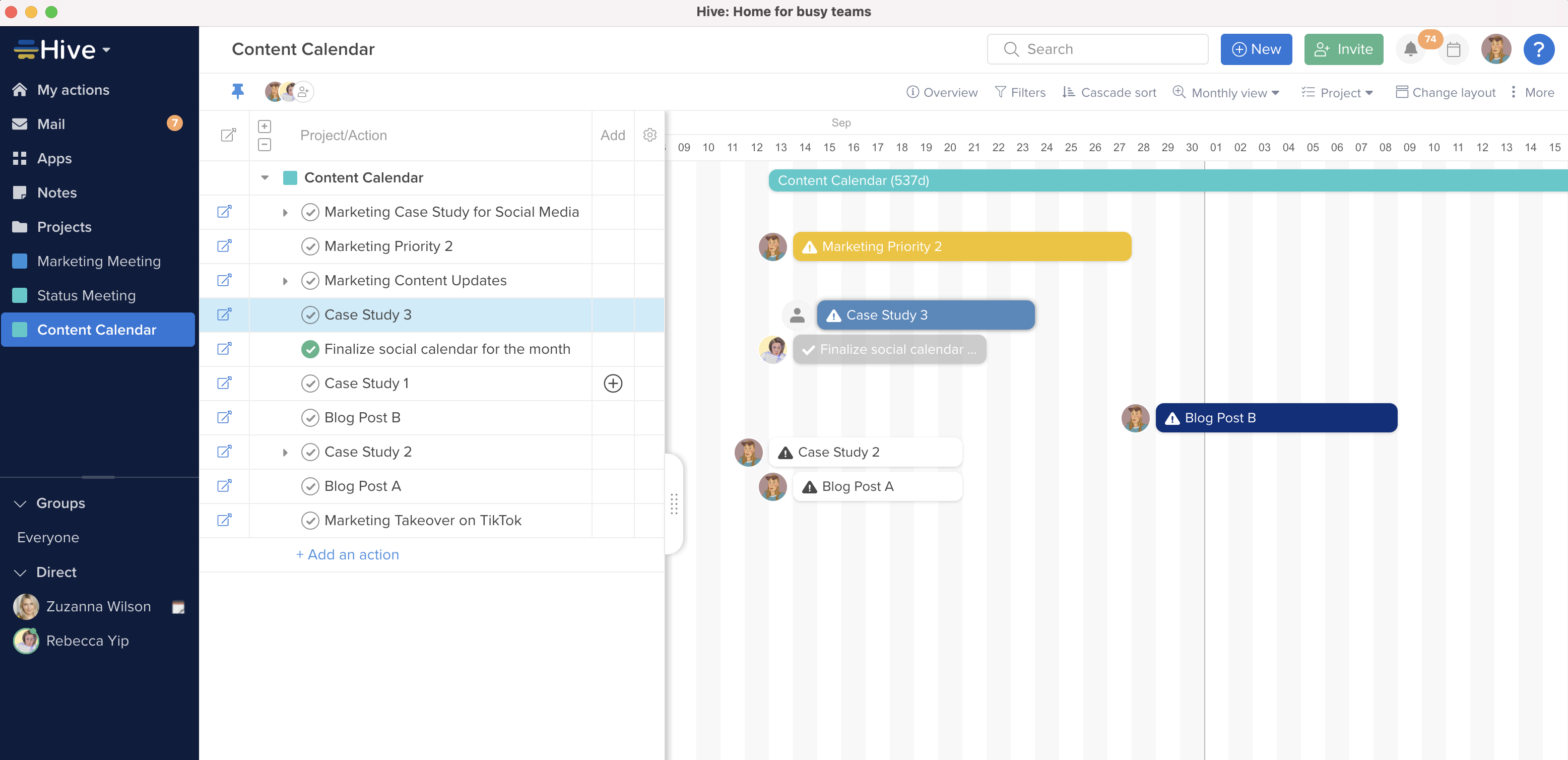Toggle checkbox on Blog Post A

point(310,486)
